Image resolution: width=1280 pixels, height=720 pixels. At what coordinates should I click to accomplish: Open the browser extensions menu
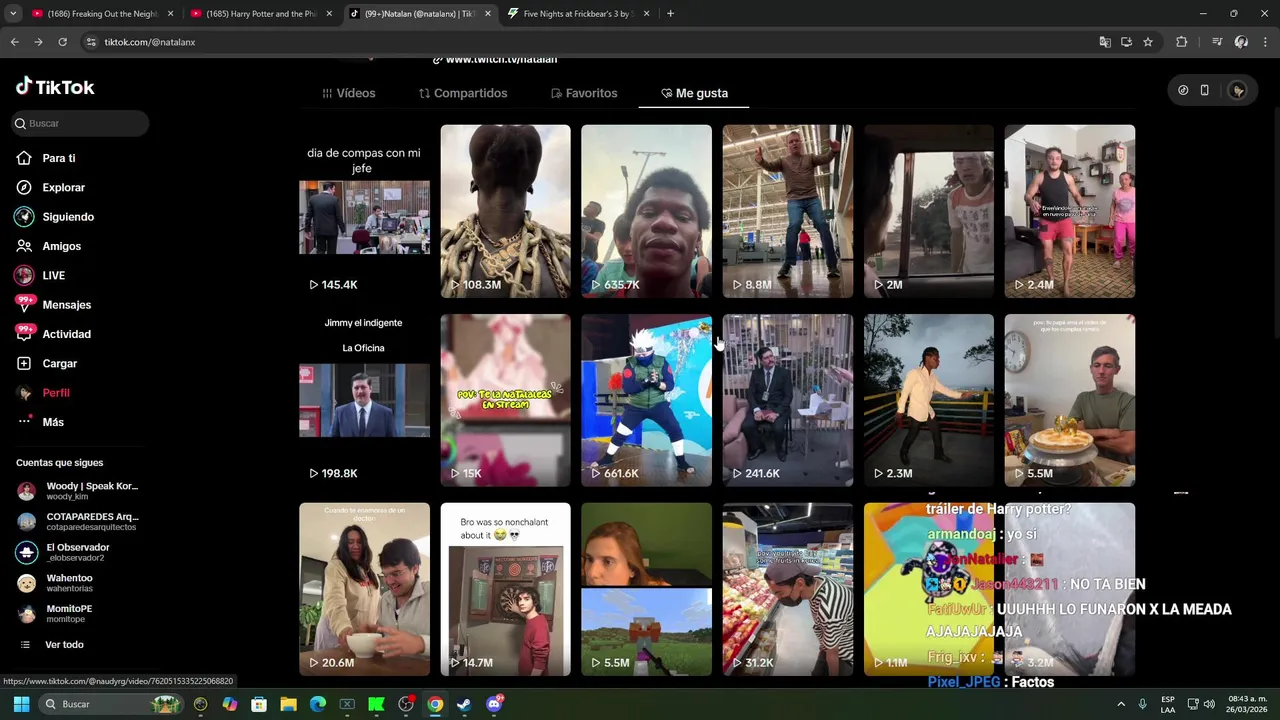click(x=1182, y=42)
